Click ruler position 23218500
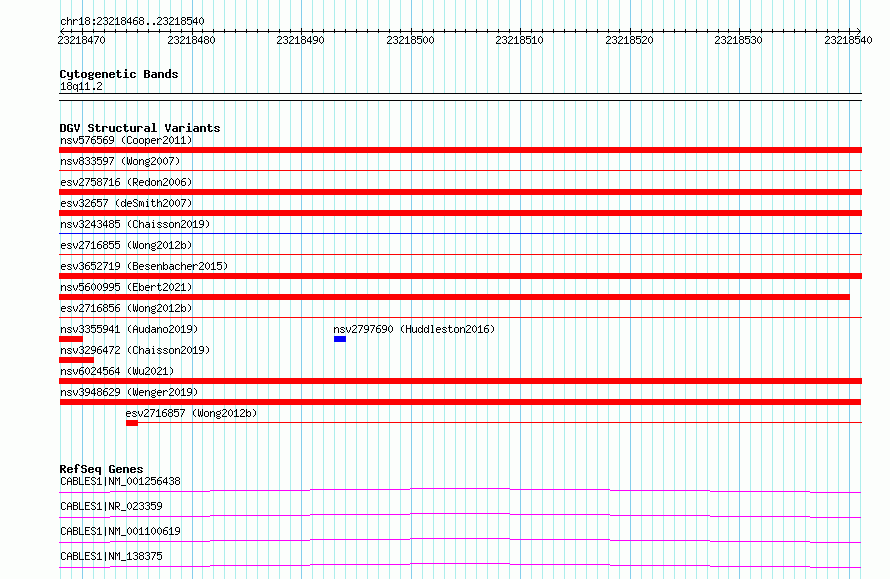 coord(410,40)
